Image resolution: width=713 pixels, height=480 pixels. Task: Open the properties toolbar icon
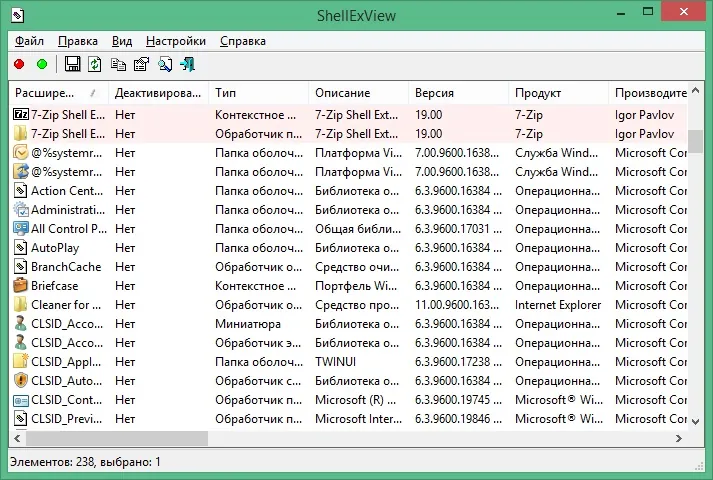141,64
